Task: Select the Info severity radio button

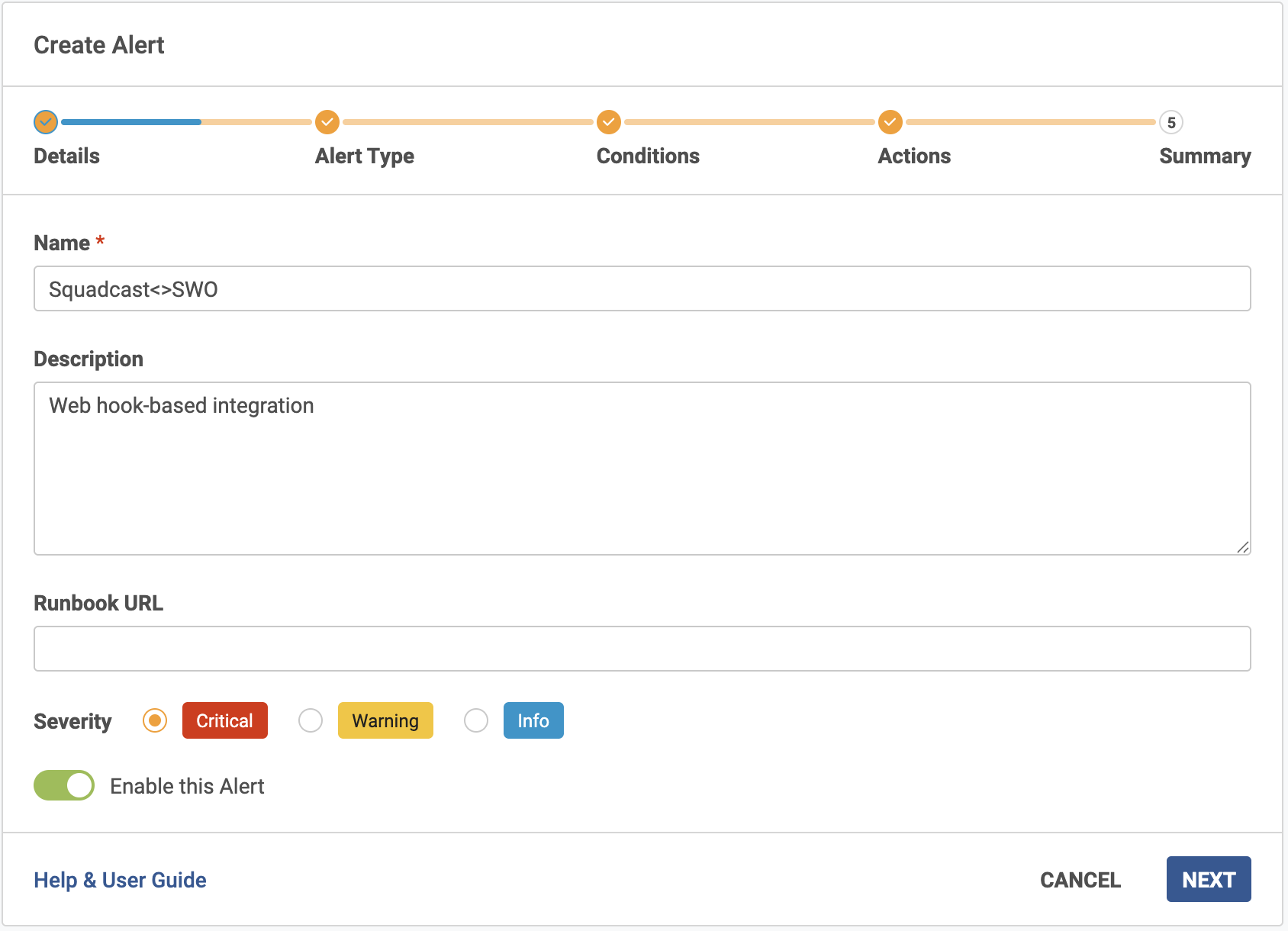Action: 476,720
